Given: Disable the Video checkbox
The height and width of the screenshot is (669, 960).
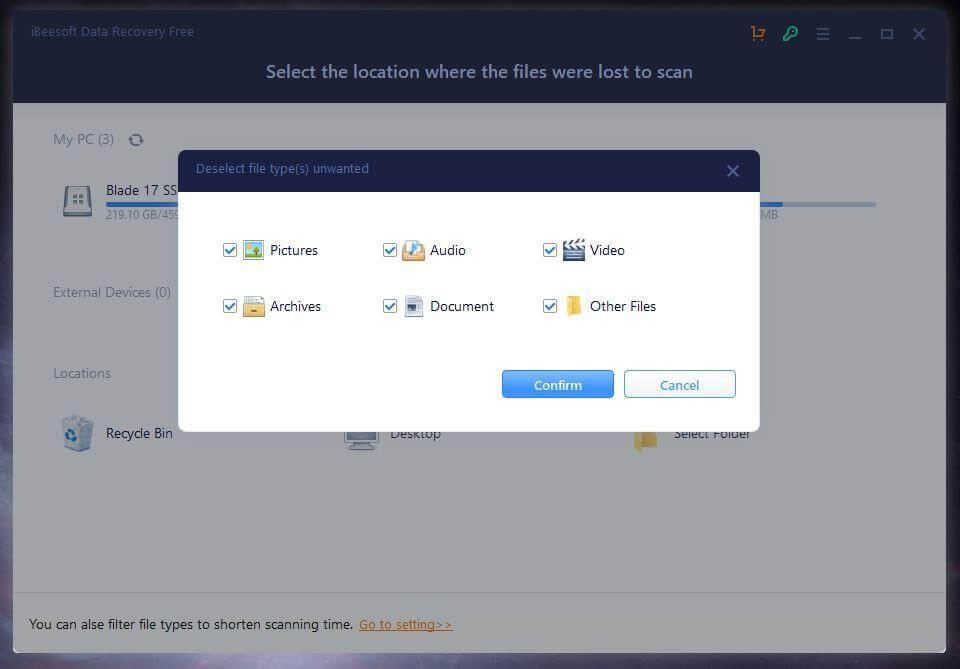Looking at the screenshot, I should (x=550, y=250).
